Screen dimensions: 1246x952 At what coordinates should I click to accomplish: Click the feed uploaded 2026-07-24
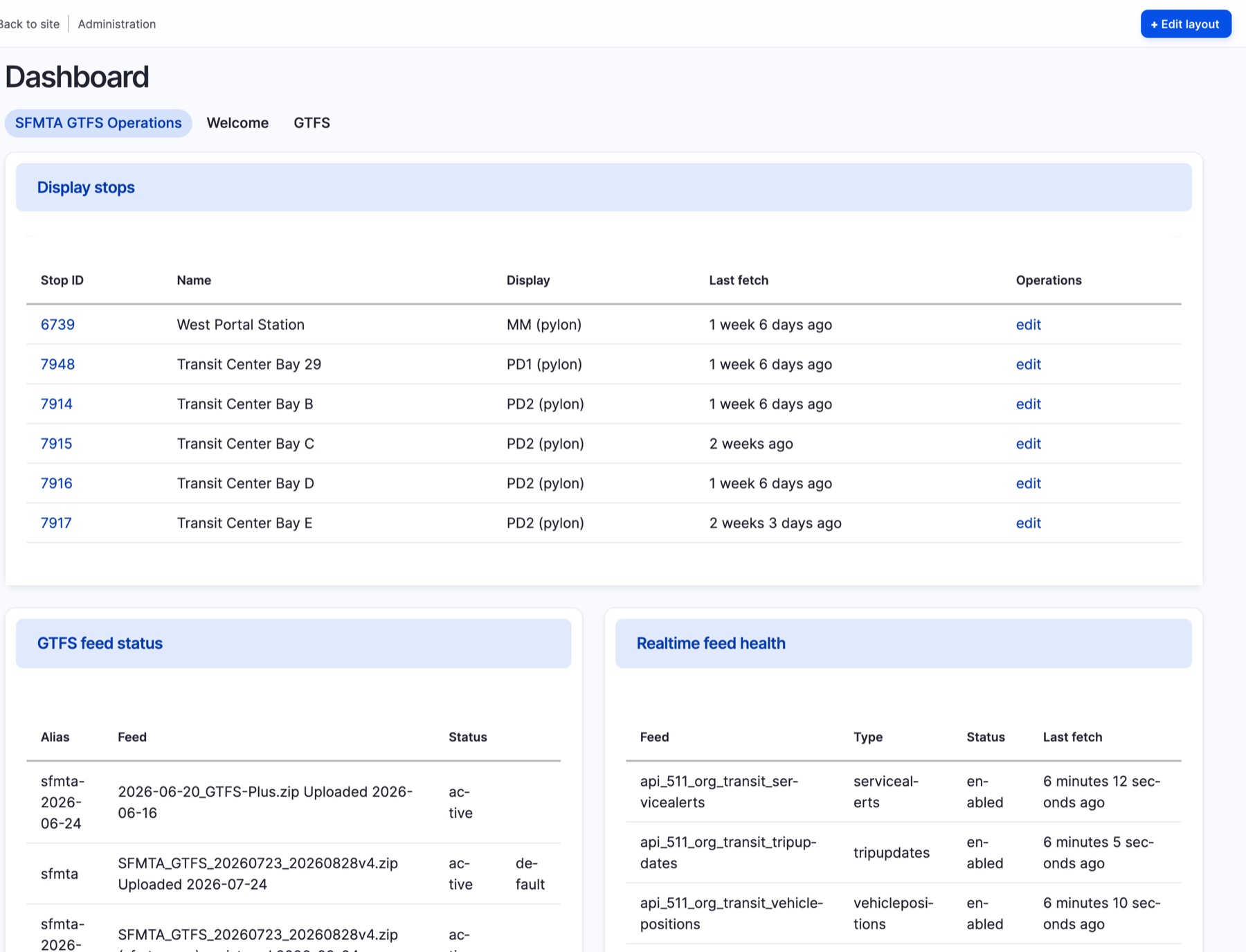pyautogui.click(x=258, y=874)
